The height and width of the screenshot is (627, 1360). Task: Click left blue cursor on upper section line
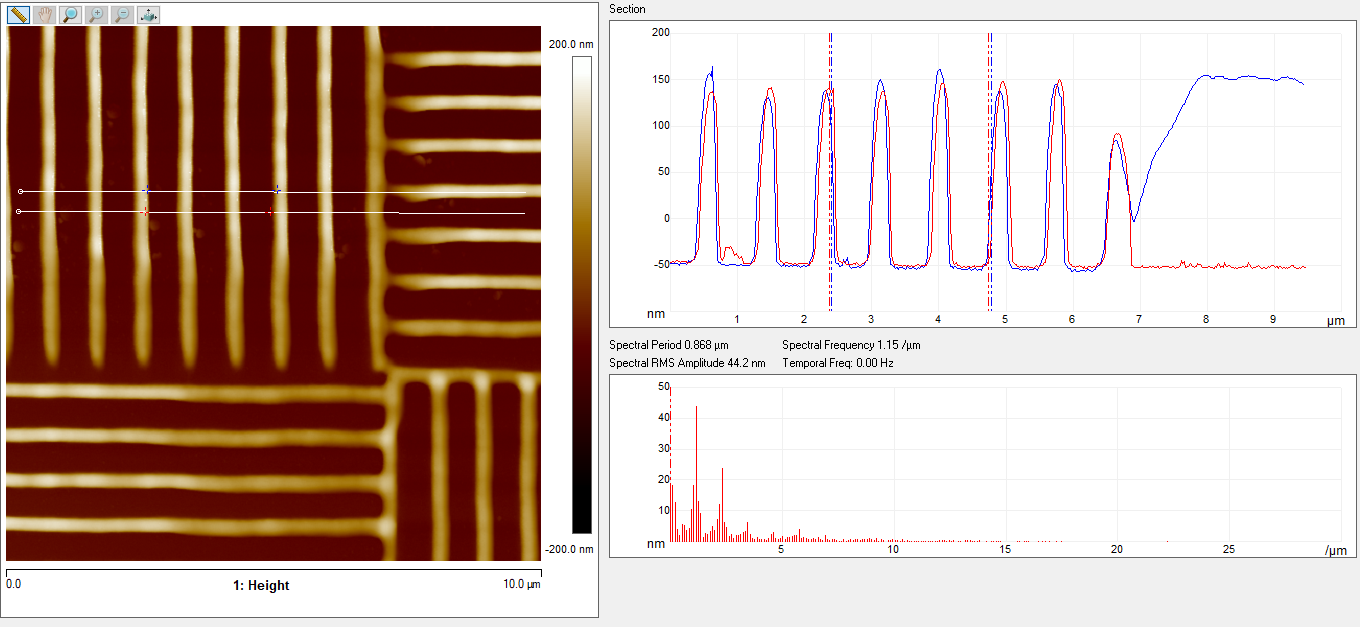pos(146,190)
